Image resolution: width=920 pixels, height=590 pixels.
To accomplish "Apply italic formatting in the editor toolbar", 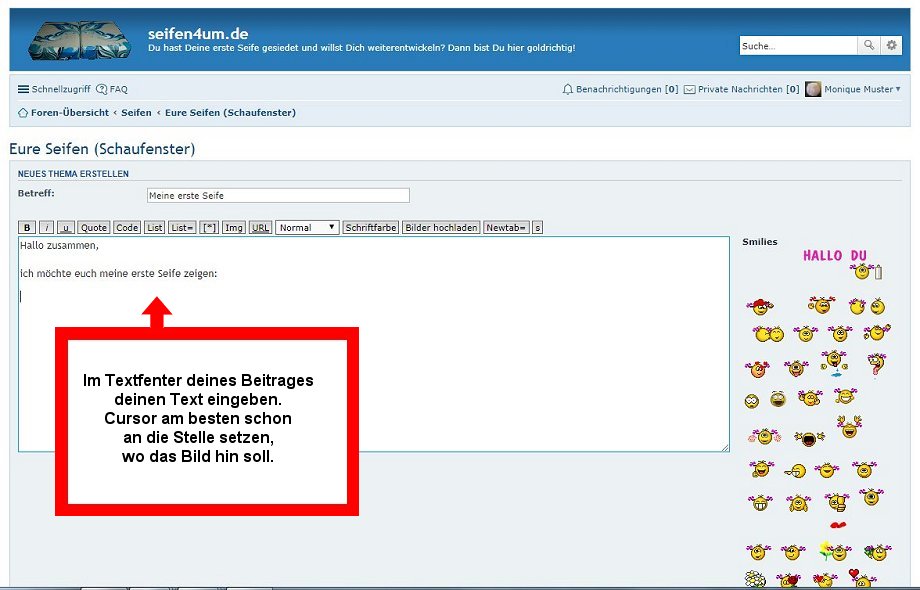I will 46,227.
